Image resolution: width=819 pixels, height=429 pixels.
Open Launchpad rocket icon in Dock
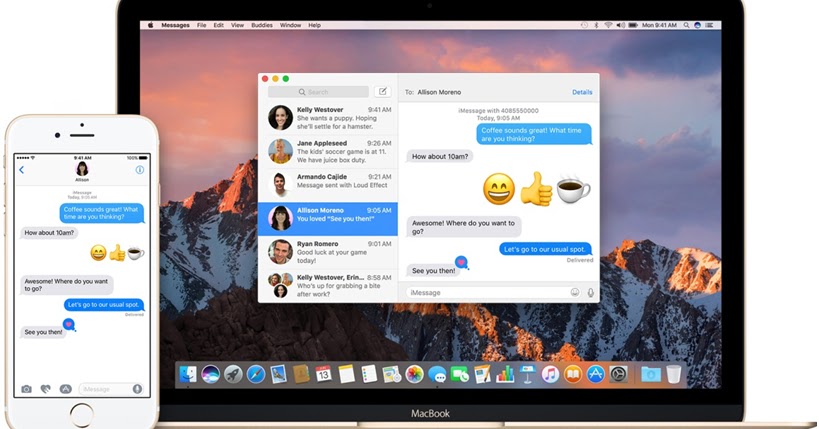[233, 374]
